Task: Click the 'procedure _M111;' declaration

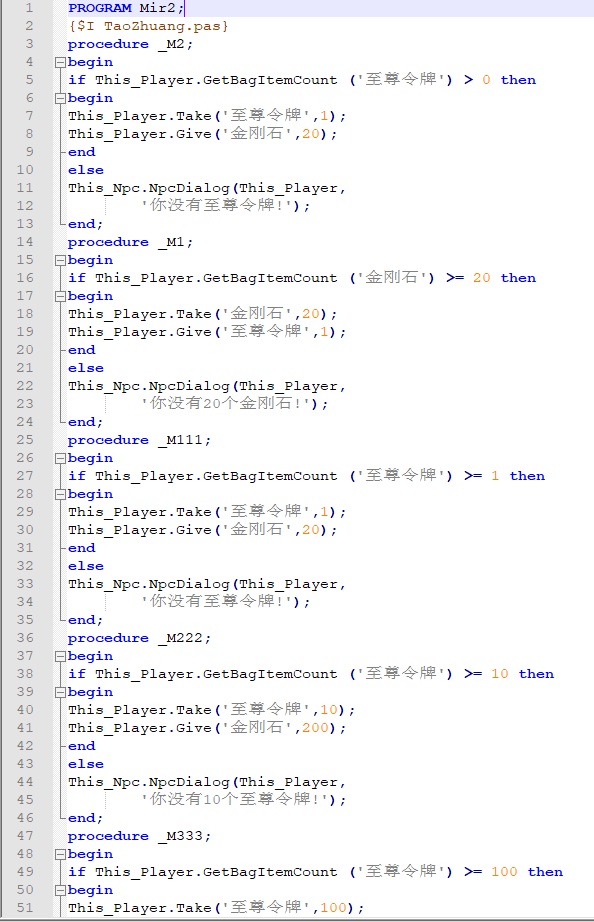Action: point(139,440)
